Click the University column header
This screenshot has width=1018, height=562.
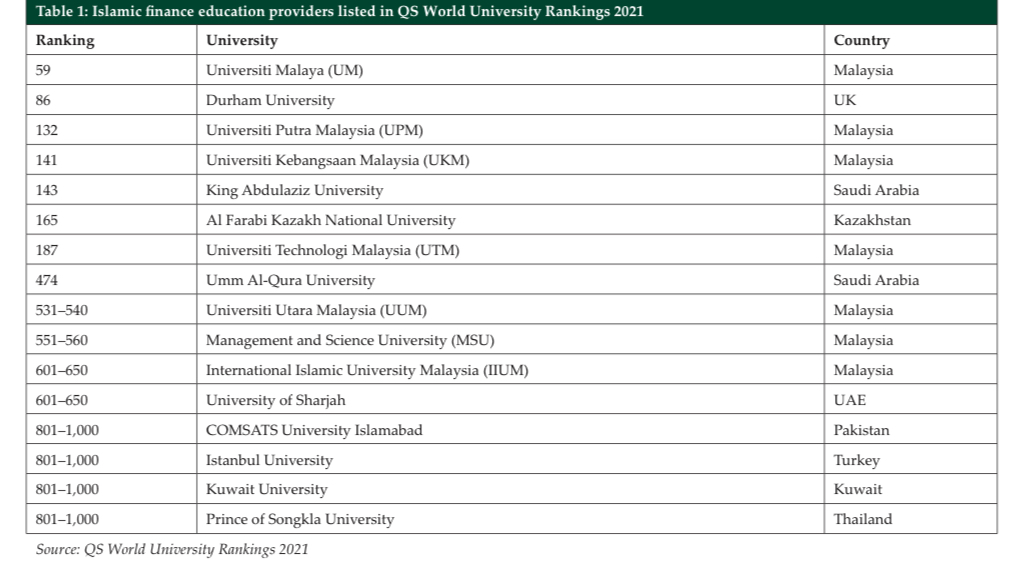(x=241, y=40)
